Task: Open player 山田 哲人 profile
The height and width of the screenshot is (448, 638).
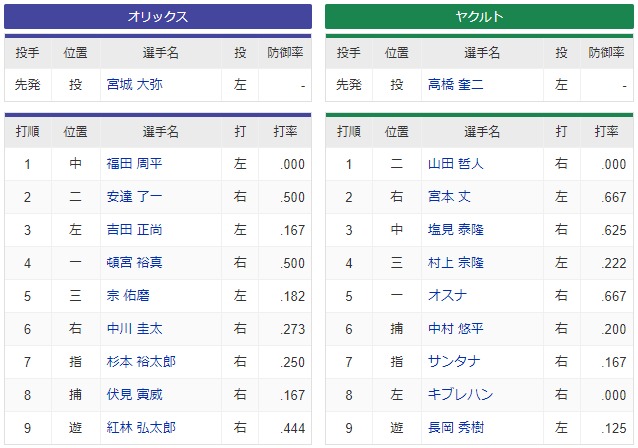Action: 455,164
